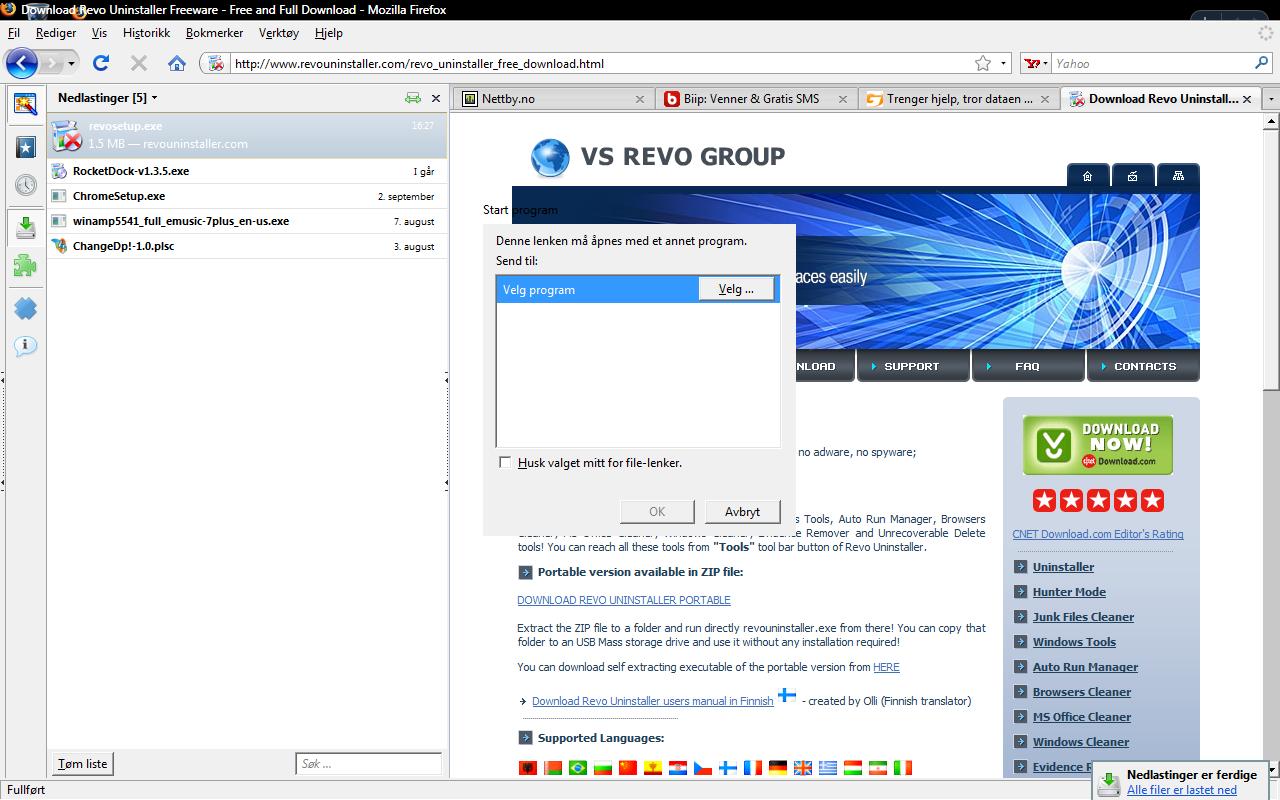Open the Hunter Mode link

pos(1069,592)
